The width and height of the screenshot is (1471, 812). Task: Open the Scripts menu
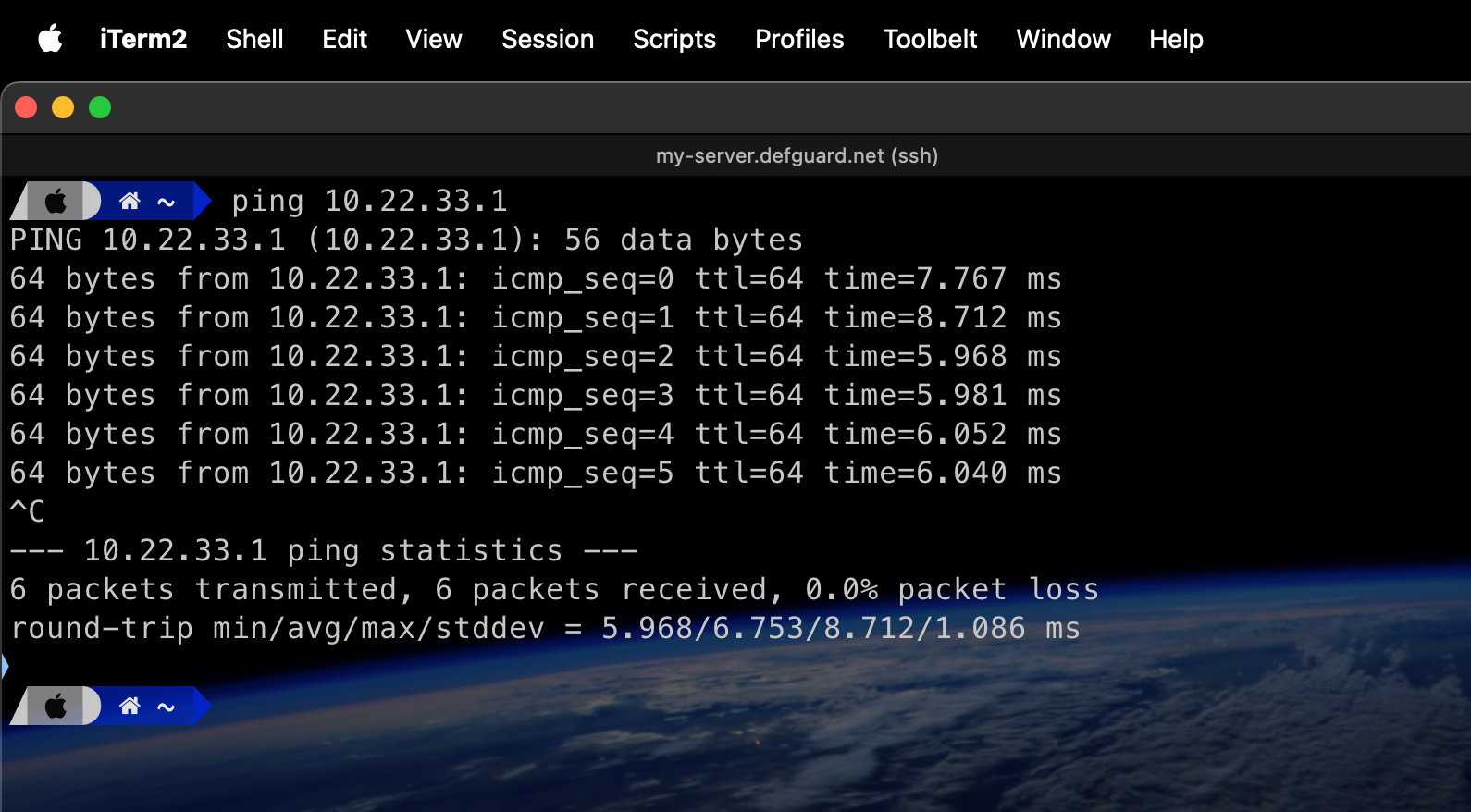(674, 39)
